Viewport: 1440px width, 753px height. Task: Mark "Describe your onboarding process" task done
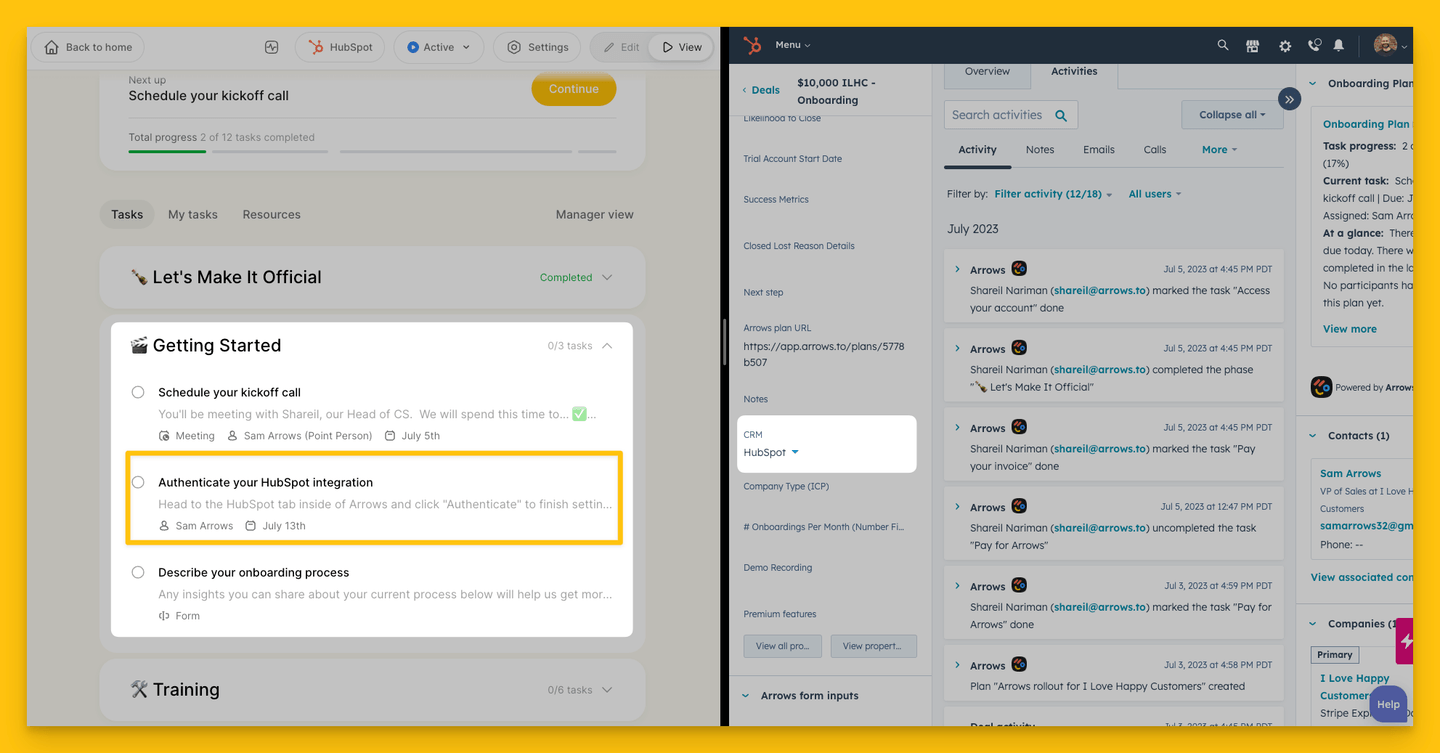tap(138, 572)
